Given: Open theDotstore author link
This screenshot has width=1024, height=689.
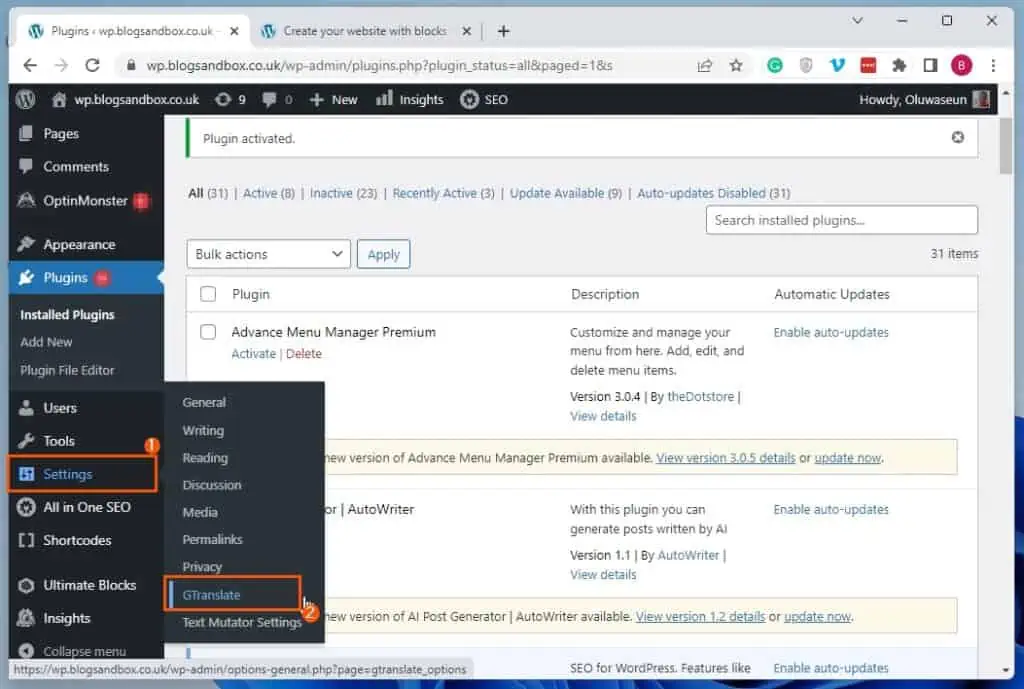Looking at the screenshot, I should (x=700, y=396).
